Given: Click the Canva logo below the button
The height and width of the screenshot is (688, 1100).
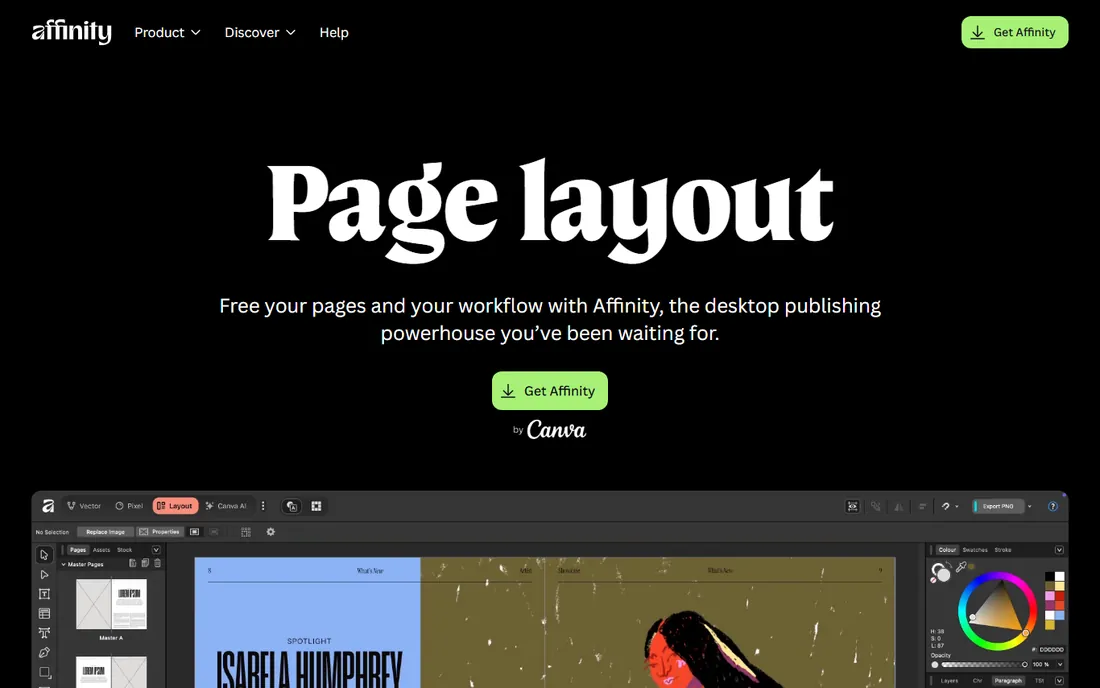Looking at the screenshot, I should point(556,430).
